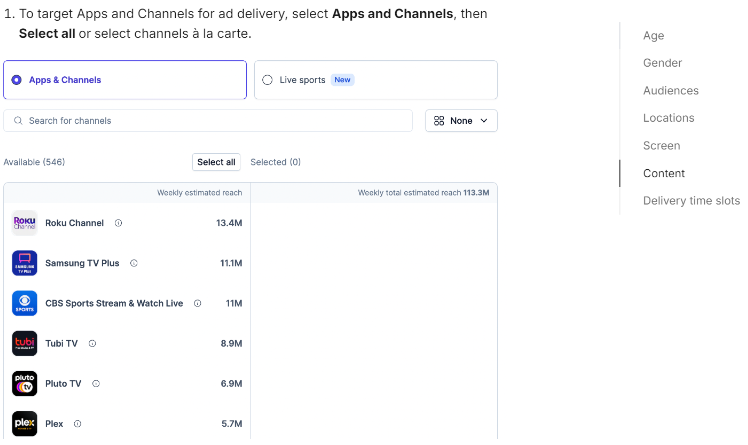
Task: Select CBS Sports Stream & Watch Live name
Action: [114, 303]
